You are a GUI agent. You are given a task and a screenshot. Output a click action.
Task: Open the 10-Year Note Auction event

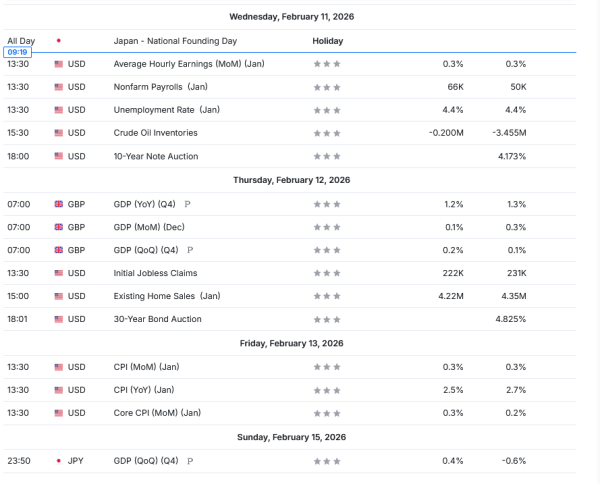click(x=156, y=156)
